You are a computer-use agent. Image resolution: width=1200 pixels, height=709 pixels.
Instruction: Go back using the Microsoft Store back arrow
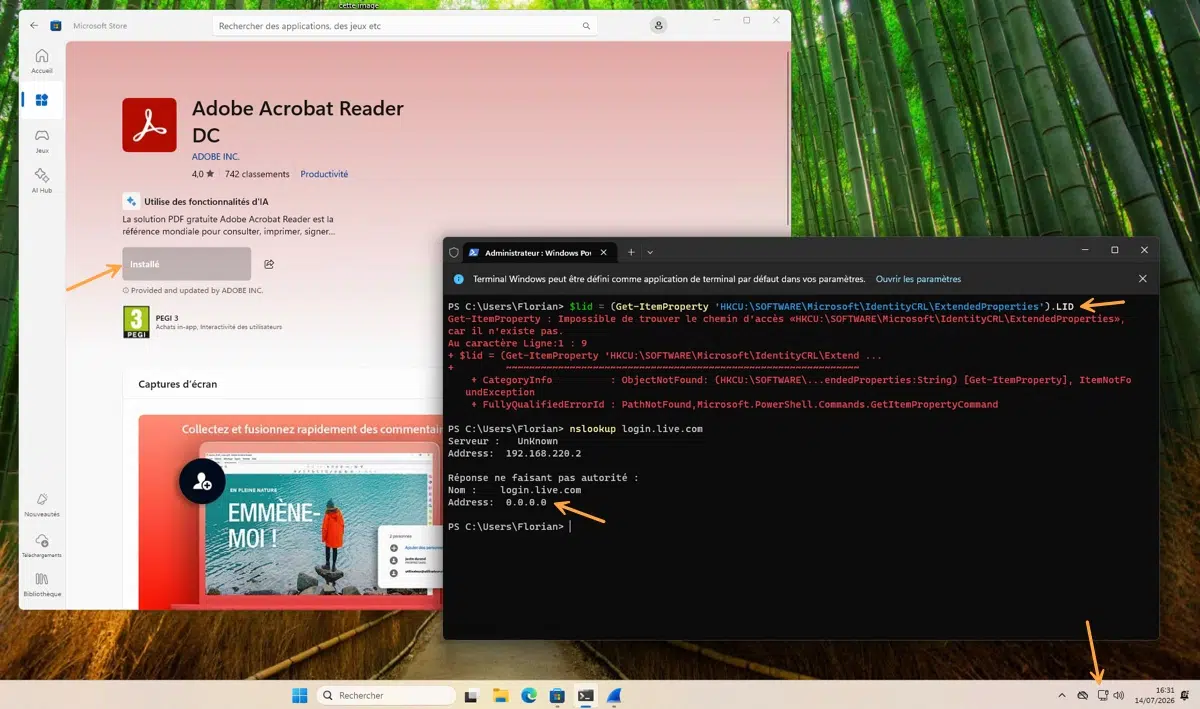coord(35,25)
